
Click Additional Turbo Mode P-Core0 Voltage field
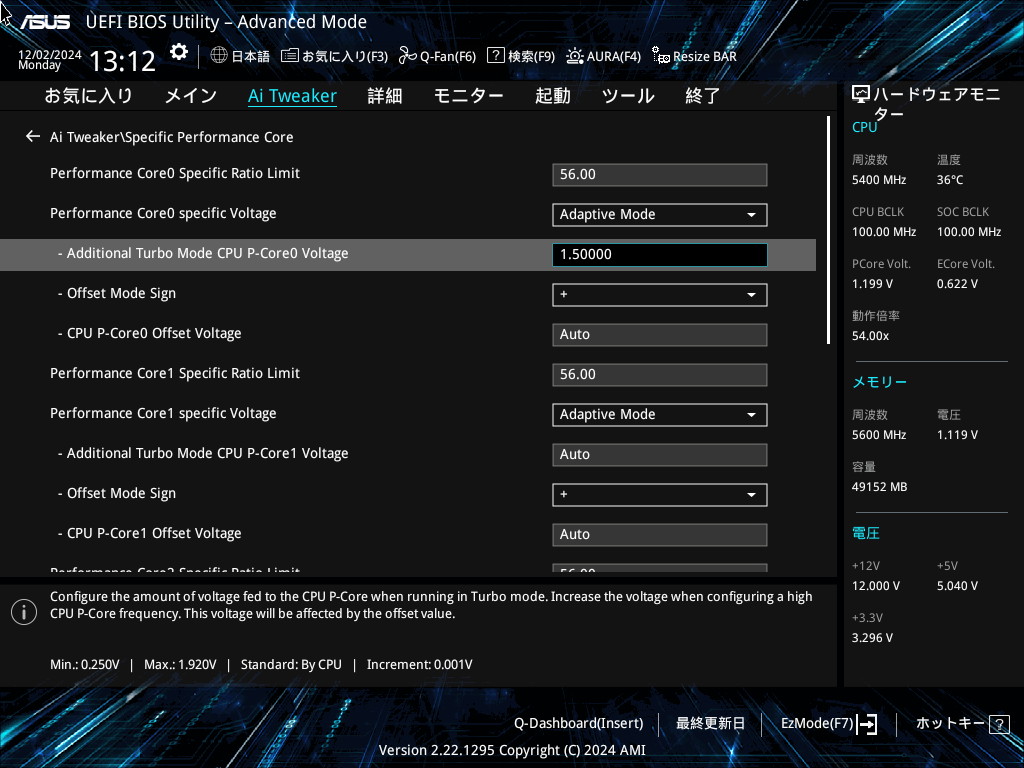pos(660,255)
